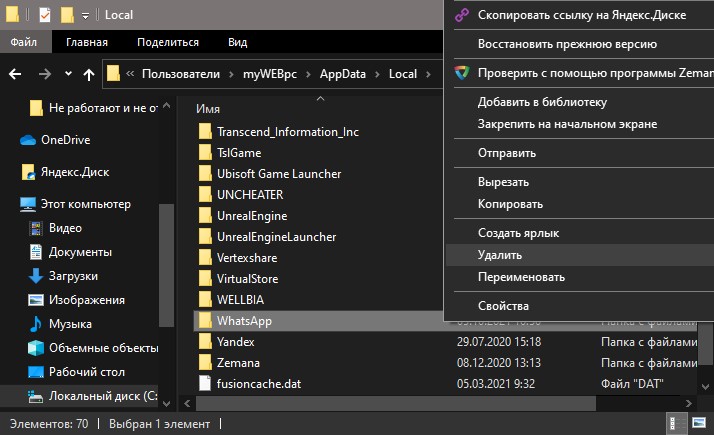Click the UnrealEngine folder icon
714x435 pixels.
coord(205,215)
